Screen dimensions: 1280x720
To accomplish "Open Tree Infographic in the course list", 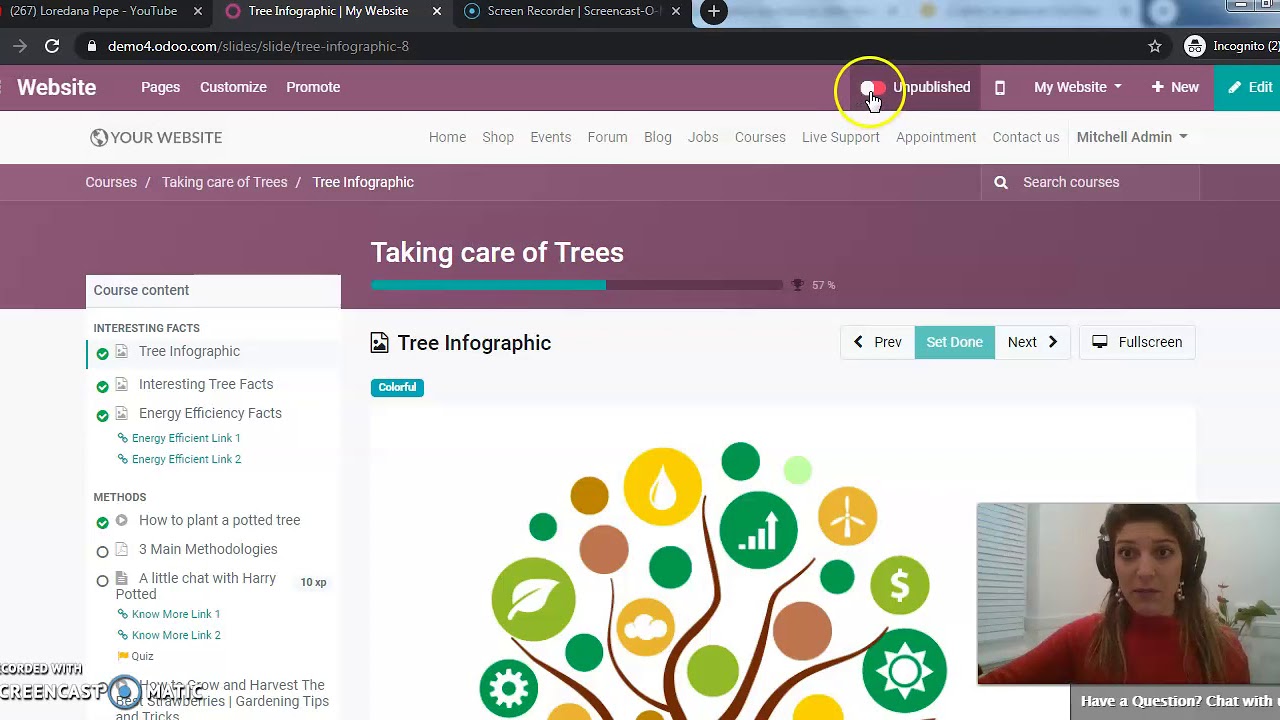I will (x=189, y=351).
